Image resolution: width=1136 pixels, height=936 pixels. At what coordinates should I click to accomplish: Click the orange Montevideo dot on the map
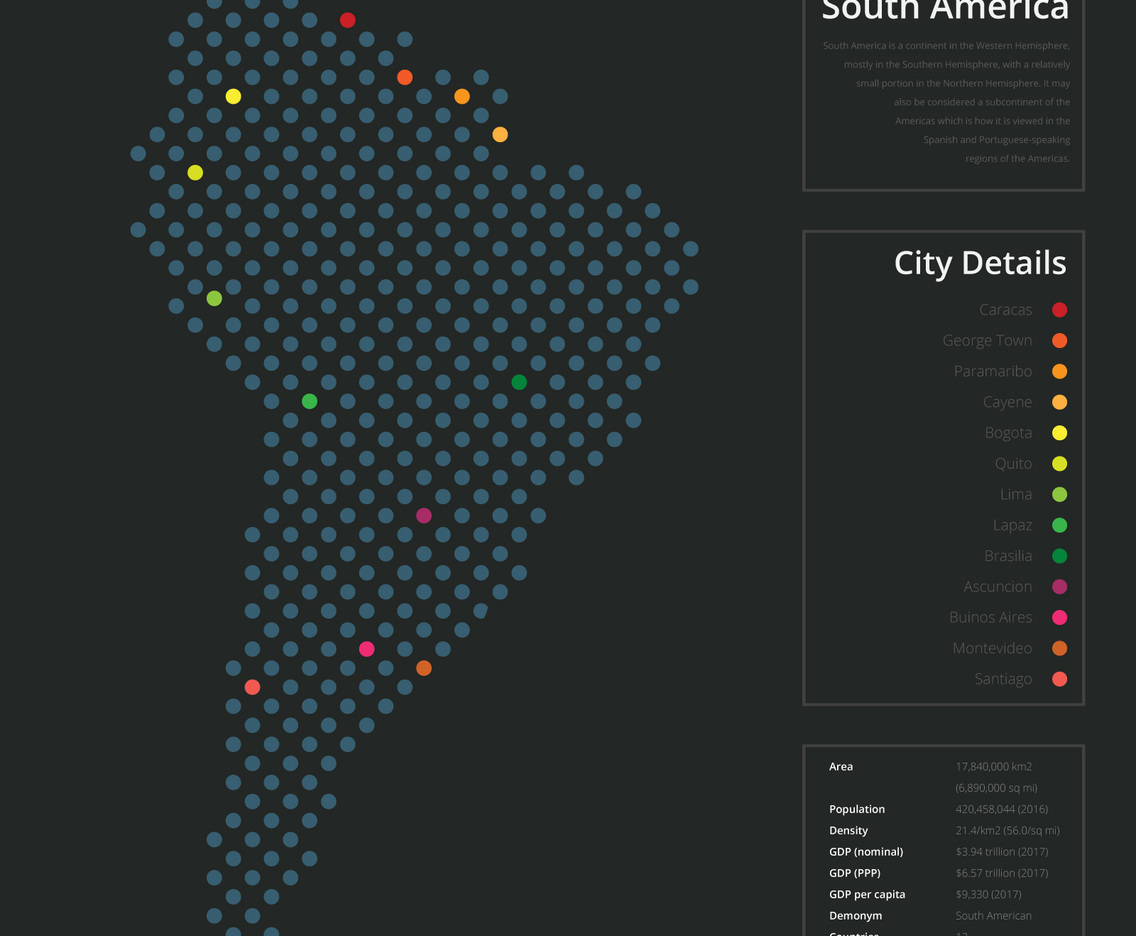[423, 666]
